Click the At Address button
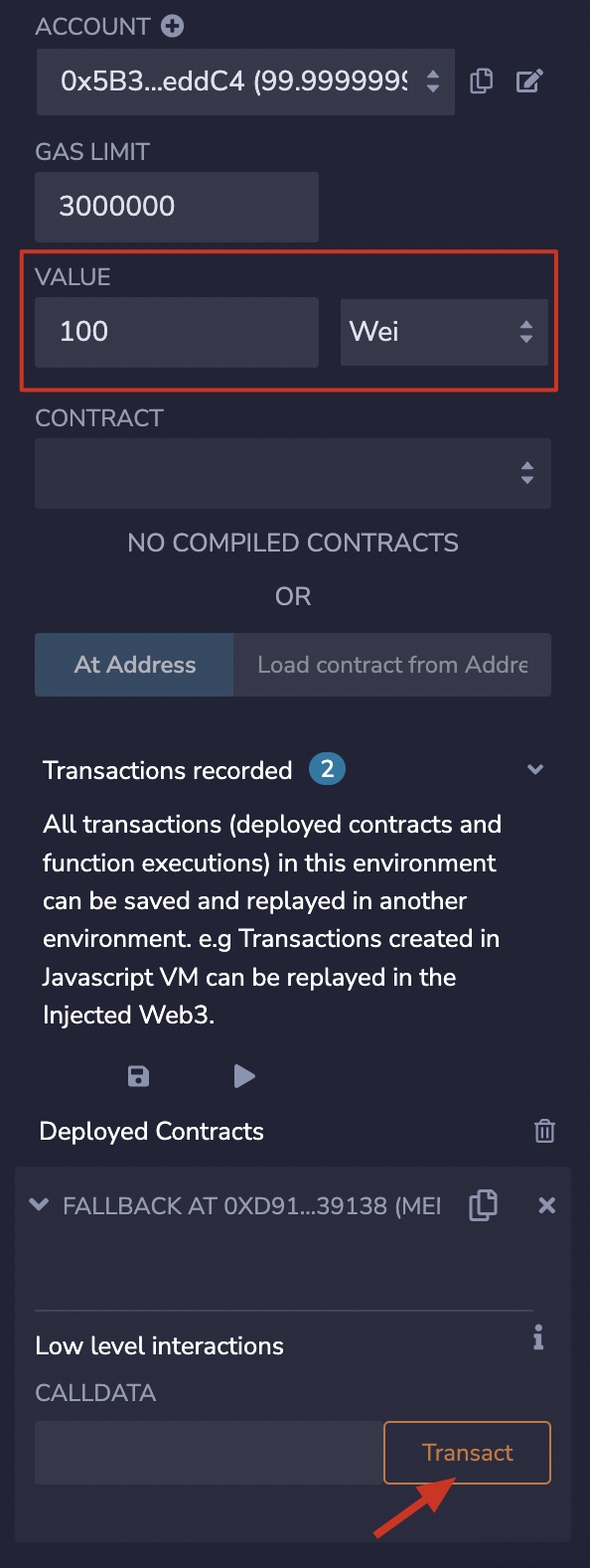 tap(134, 665)
